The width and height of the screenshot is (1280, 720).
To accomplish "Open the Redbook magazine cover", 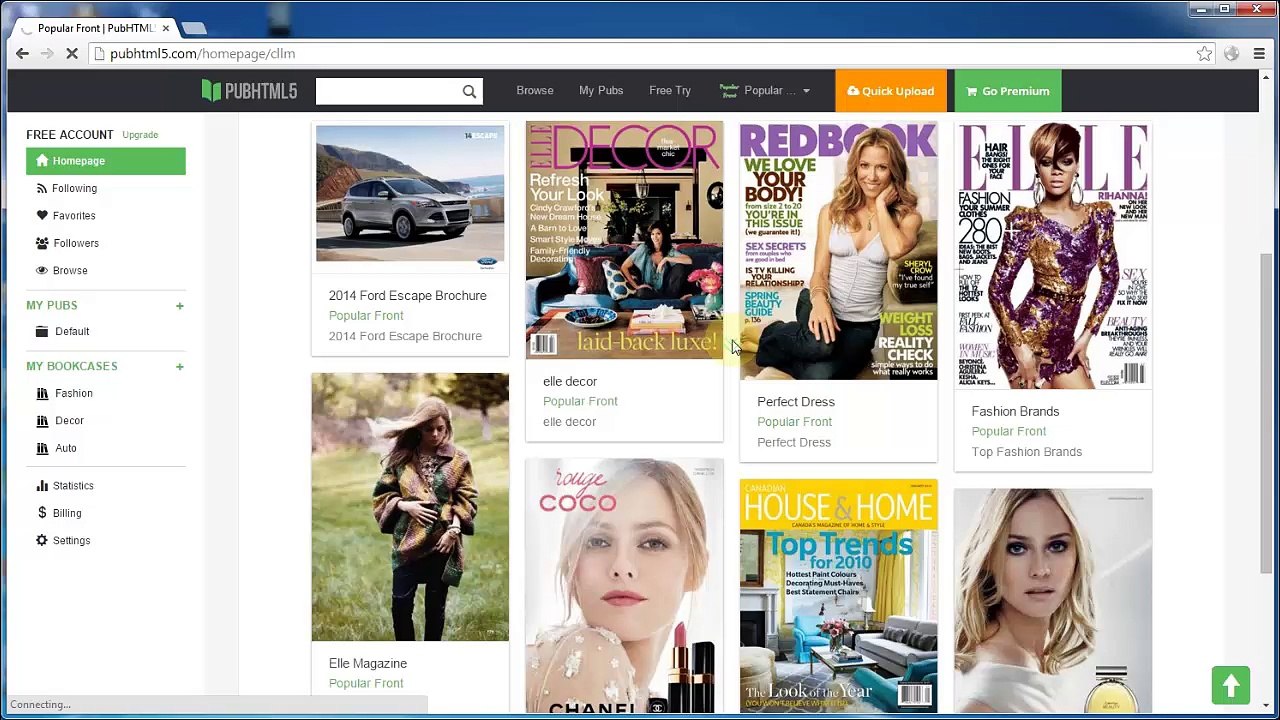I will click(838, 251).
